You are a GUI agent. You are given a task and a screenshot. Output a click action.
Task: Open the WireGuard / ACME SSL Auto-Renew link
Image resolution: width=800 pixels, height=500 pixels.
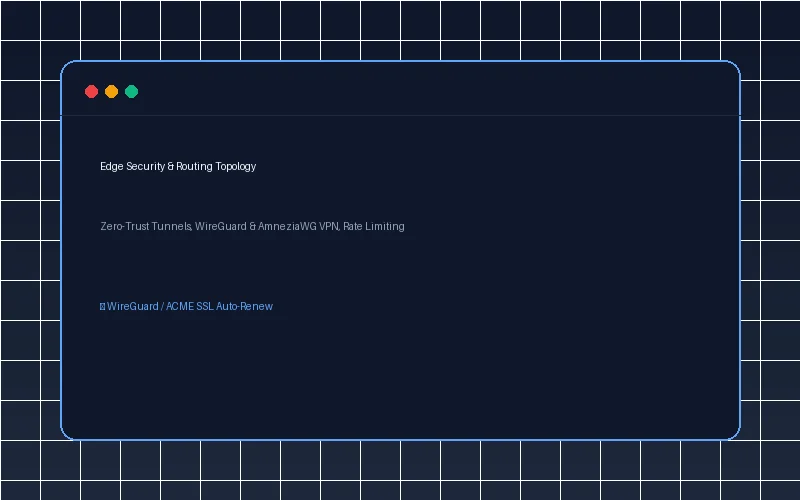[187, 306]
